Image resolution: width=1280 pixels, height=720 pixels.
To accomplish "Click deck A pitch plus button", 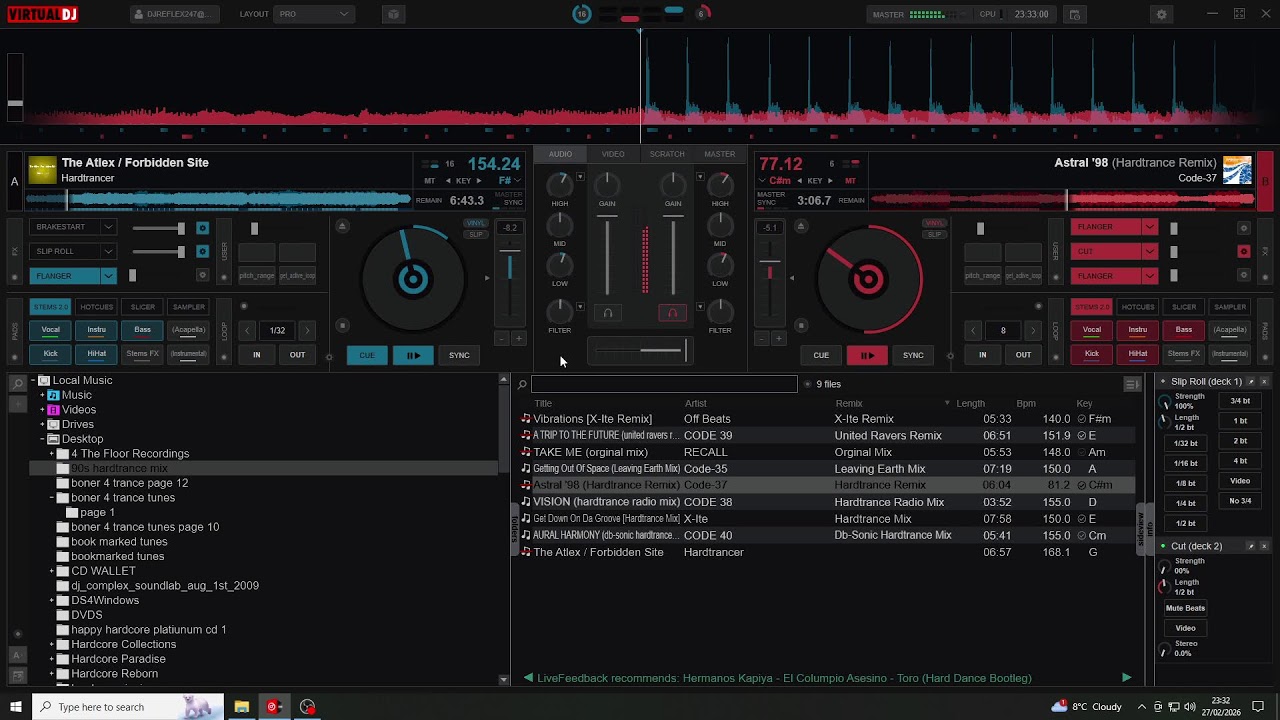I will 518,339.
